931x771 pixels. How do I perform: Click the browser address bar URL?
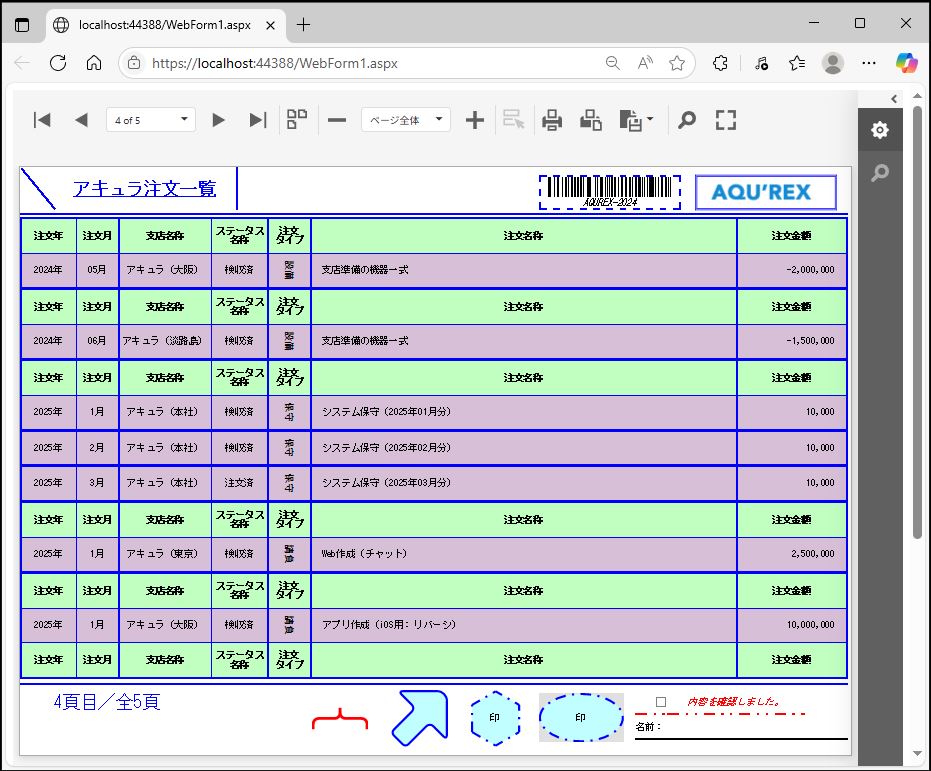[x=275, y=63]
